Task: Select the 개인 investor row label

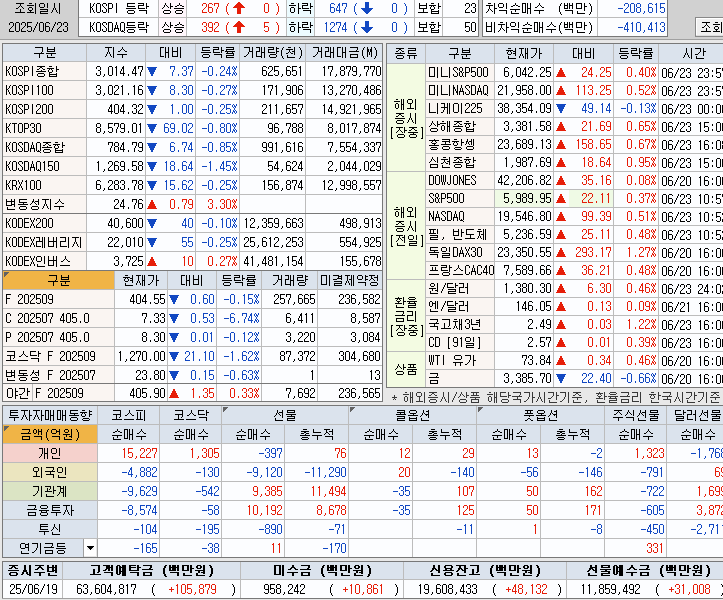Action: [x=50, y=453]
